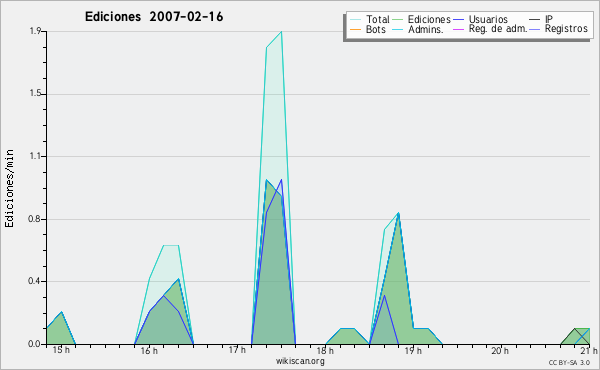Click the 15 h x-axis label
600x370 pixels.
tap(61, 350)
